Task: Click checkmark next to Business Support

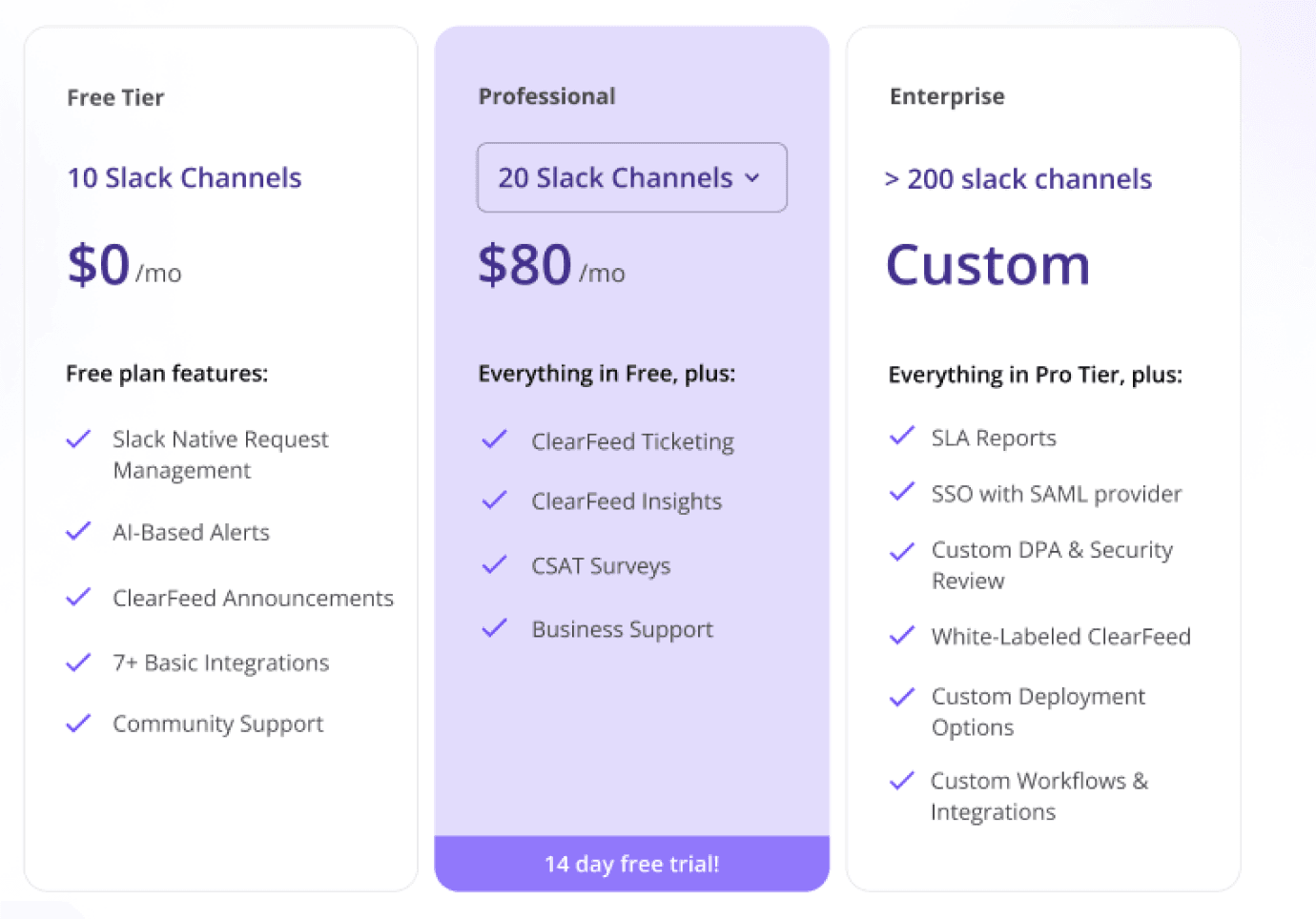Action: (494, 628)
